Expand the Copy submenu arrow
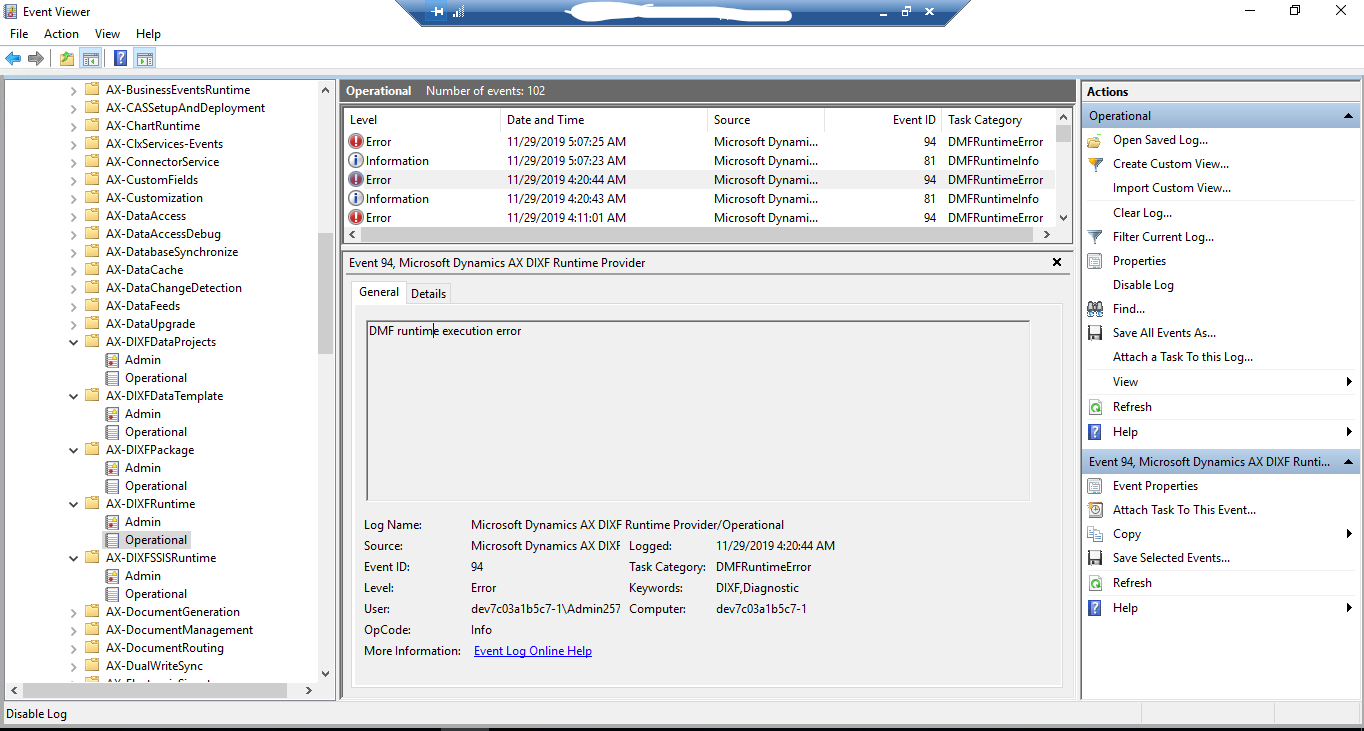This screenshot has width=1364, height=731. click(x=1349, y=534)
